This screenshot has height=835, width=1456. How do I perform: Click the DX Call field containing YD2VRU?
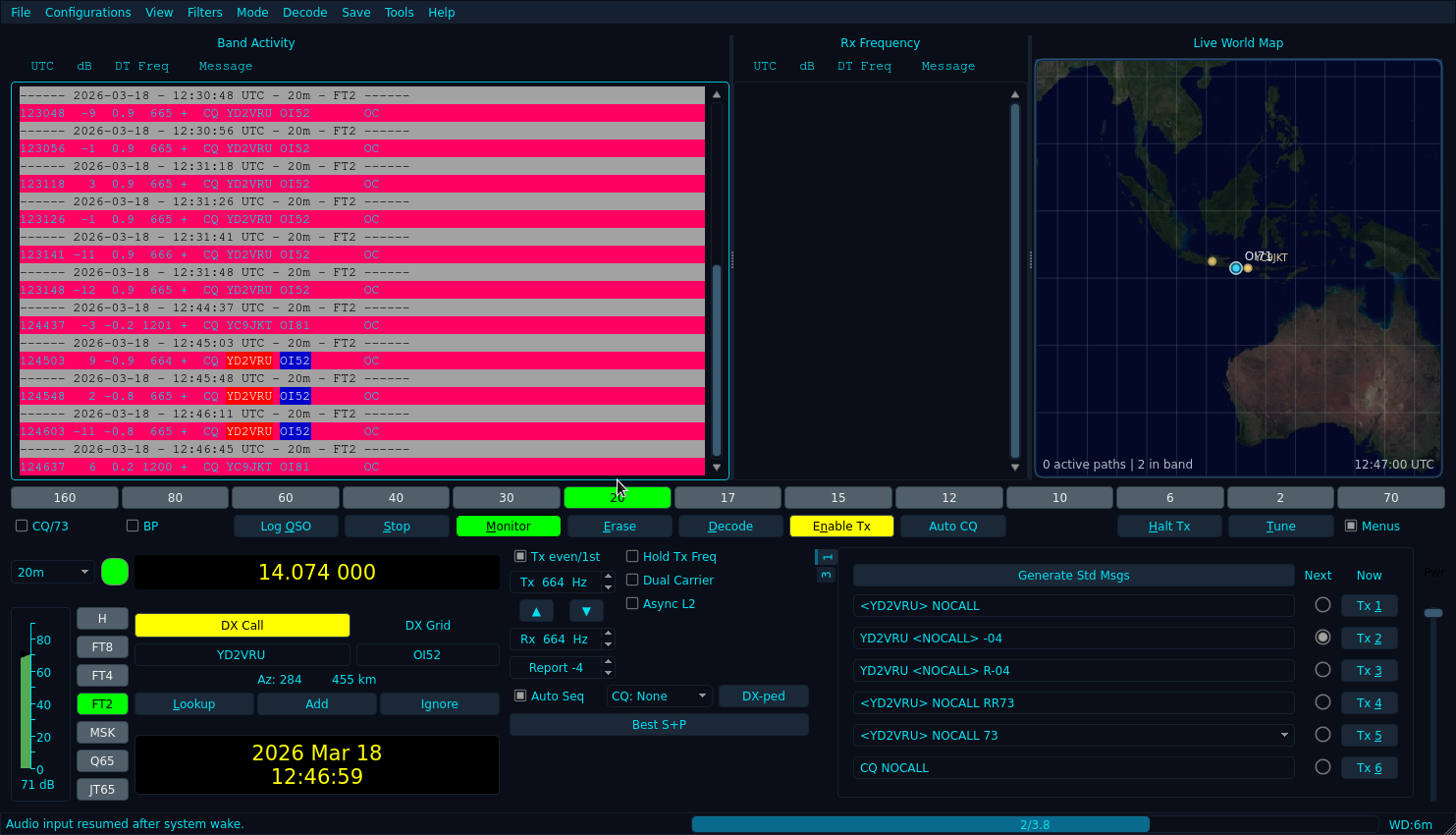(242, 655)
